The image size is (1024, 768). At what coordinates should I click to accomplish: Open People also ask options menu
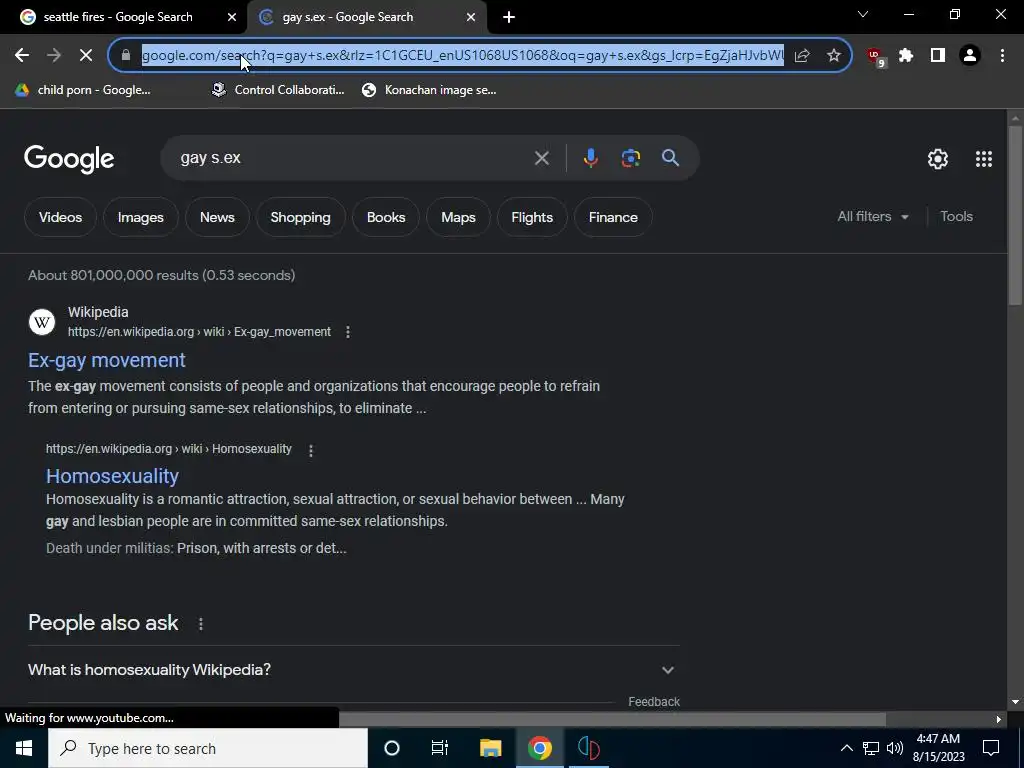pyautogui.click(x=200, y=624)
